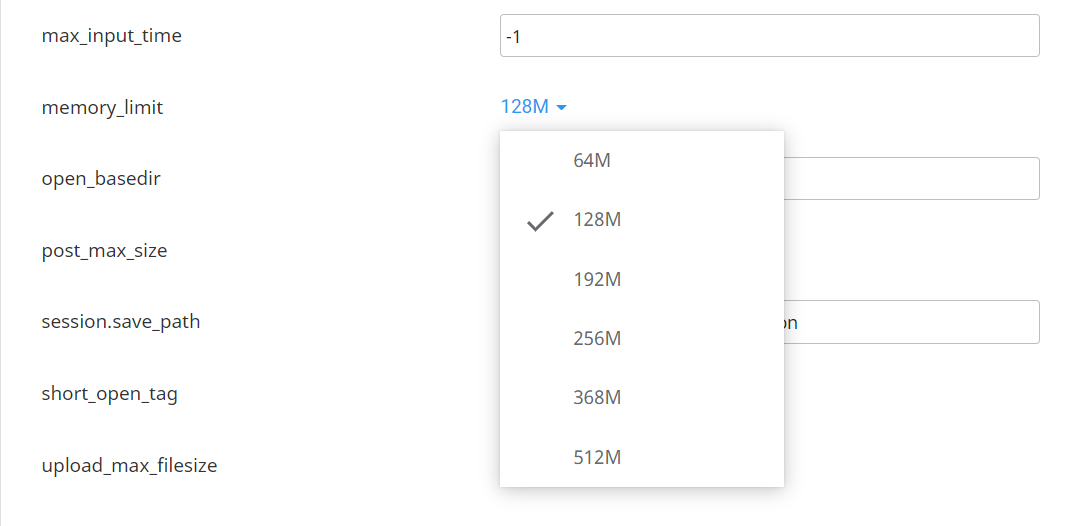Image resolution: width=1069 pixels, height=526 pixels.
Task: Set memory limit to 512M
Action: click(x=597, y=458)
